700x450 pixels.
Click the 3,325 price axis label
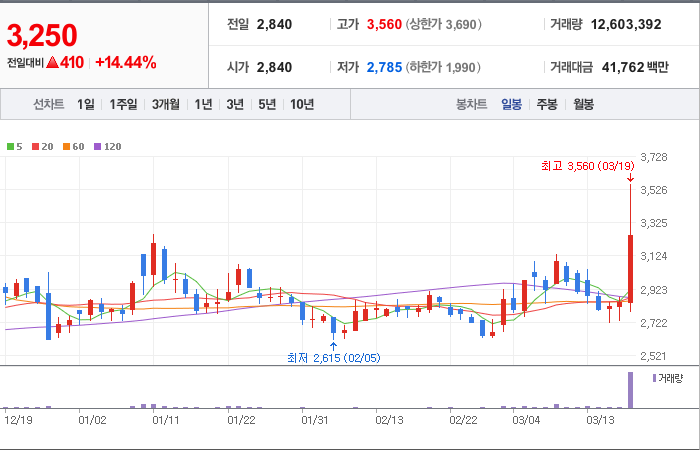pos(654,223)
